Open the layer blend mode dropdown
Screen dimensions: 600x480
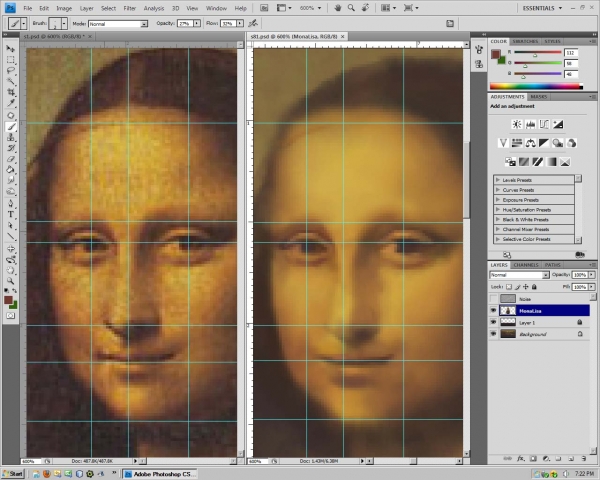(520, 275)
